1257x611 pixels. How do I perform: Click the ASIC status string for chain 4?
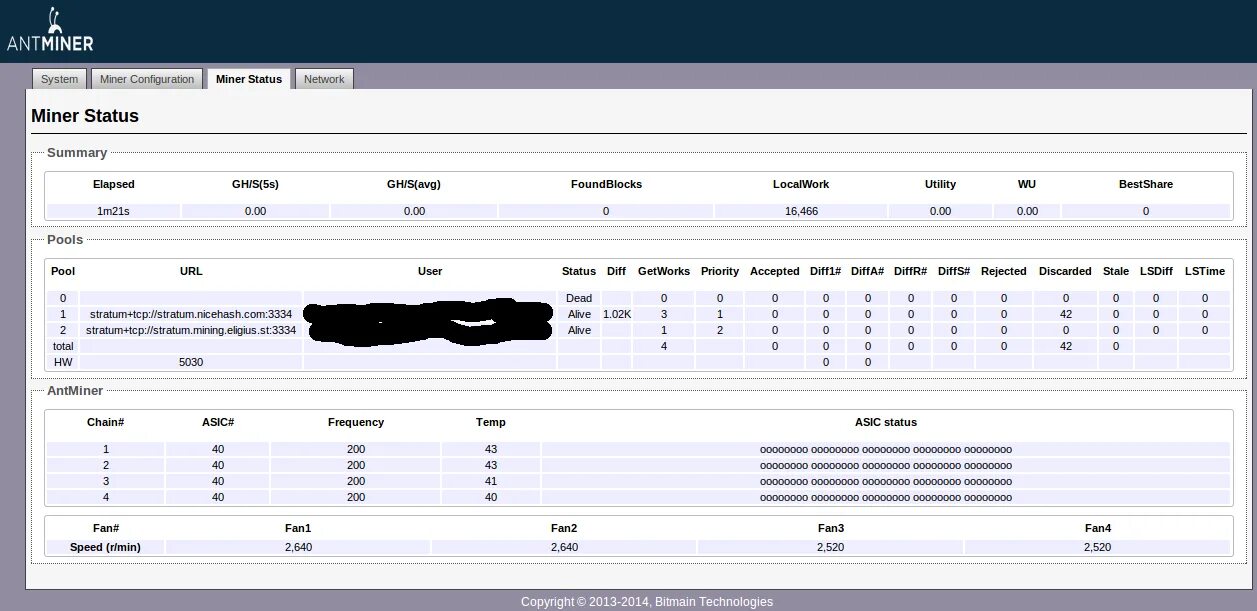(x=886, y=497)
